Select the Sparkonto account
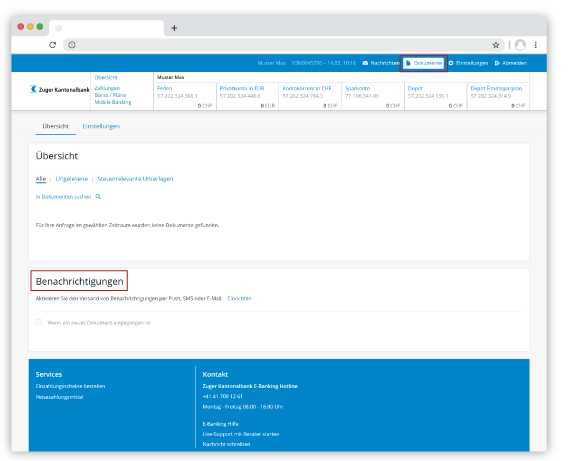The width and height of the screenshot is (574, 461). [x=373, y=96]
